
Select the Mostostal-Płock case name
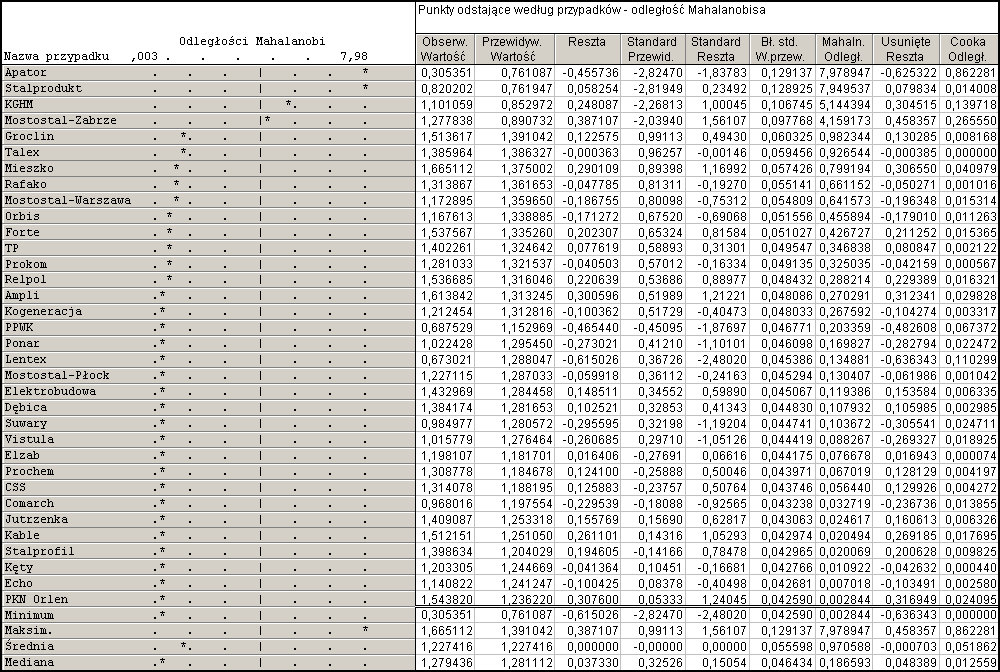tap(57, 376)
